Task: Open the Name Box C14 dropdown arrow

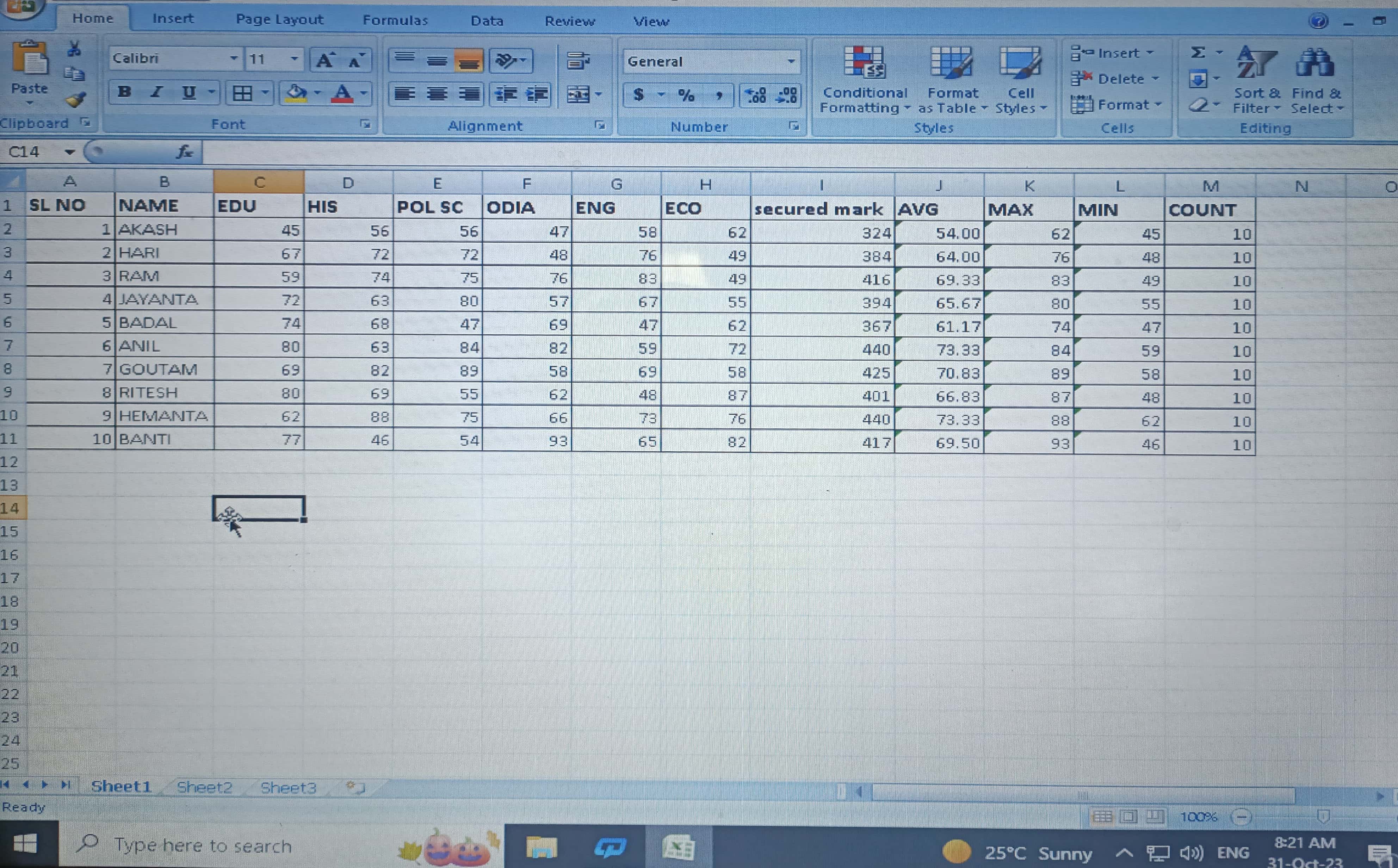Action: tap(69, 152)
